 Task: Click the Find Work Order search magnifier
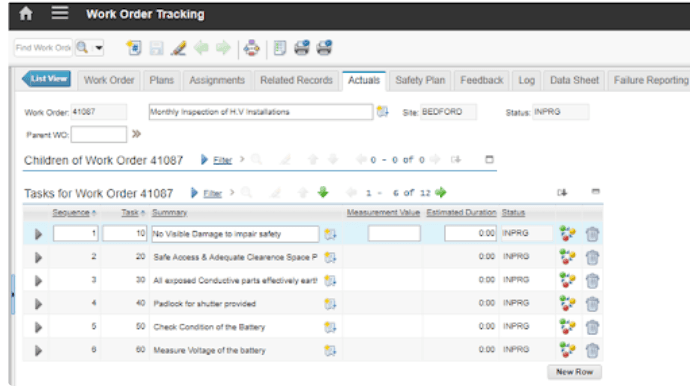(82, 47)
